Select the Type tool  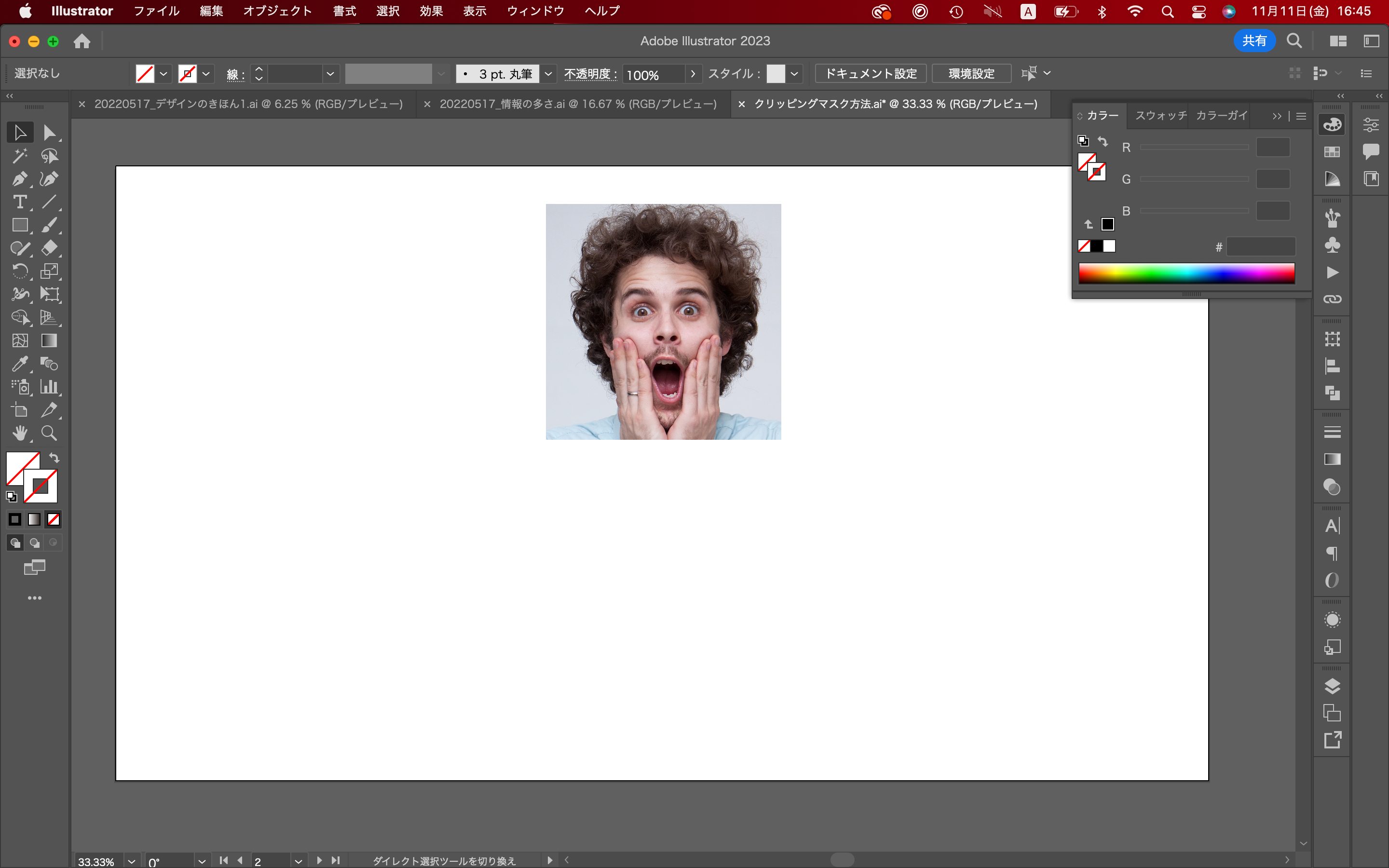tap(19, 202)
